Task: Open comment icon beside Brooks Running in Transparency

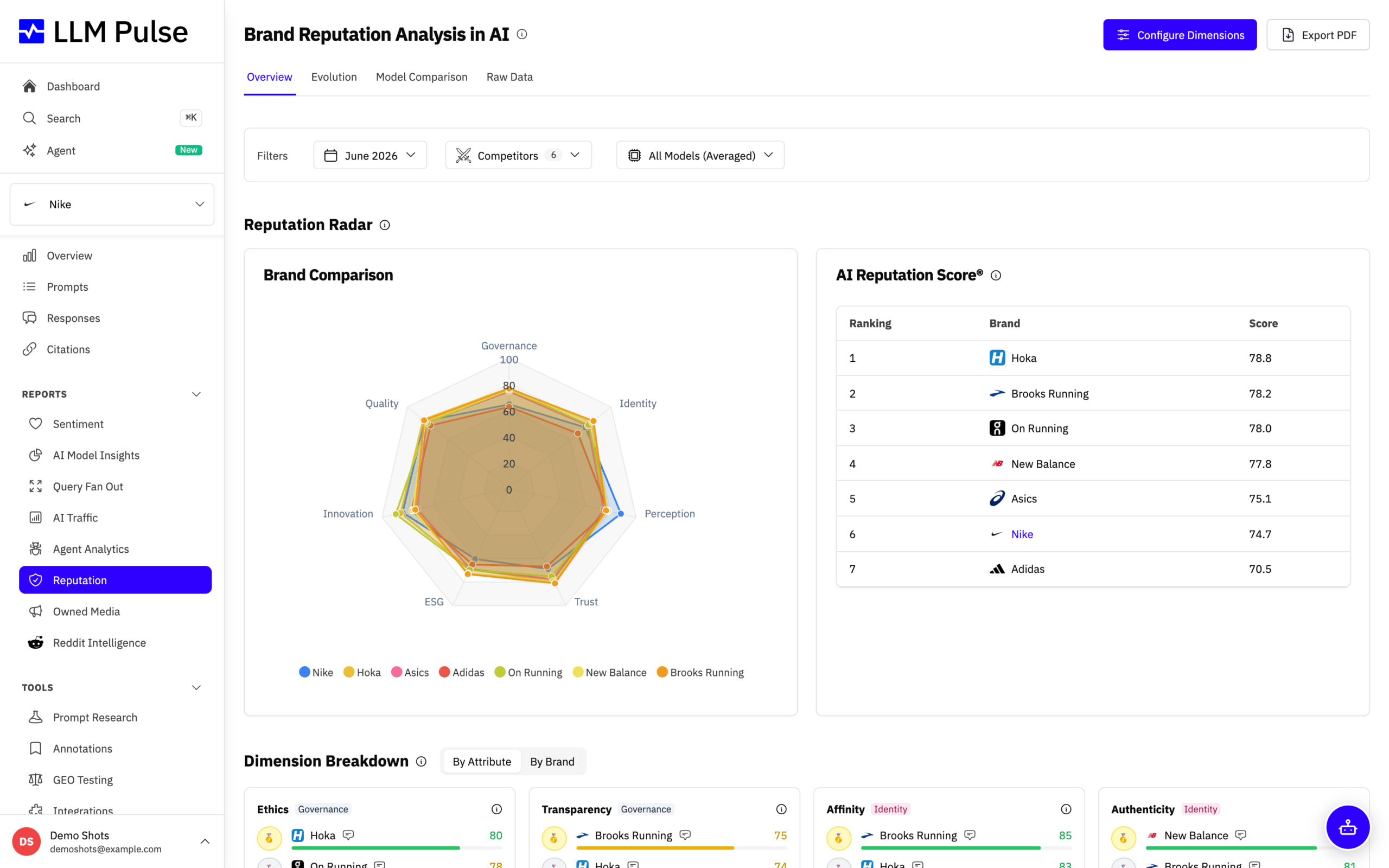Action: tap(685, 835)
